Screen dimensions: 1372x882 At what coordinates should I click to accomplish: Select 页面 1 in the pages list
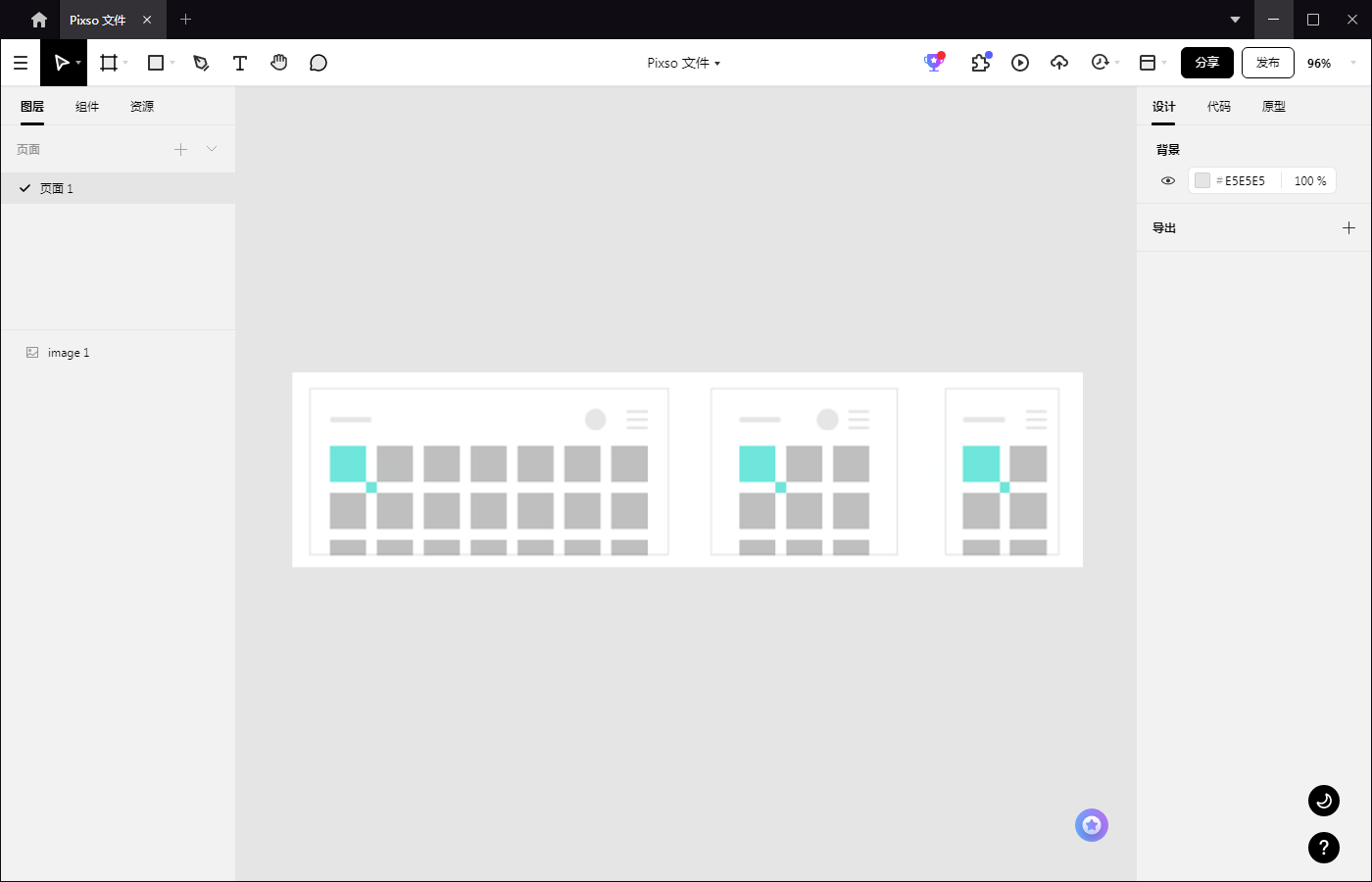[118, 188]
